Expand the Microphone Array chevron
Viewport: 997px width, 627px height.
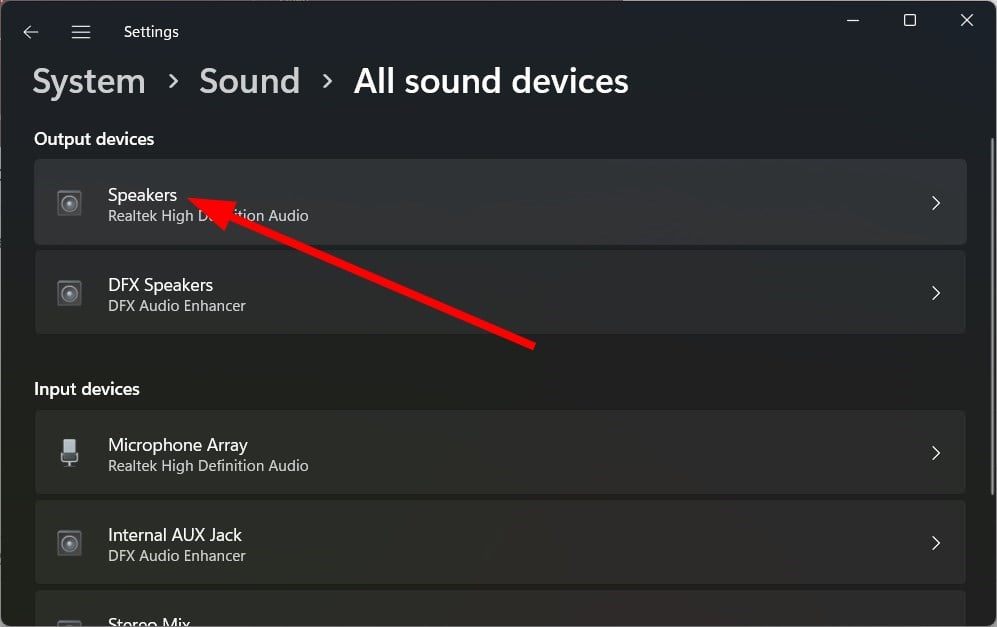[x=936, y=453]
